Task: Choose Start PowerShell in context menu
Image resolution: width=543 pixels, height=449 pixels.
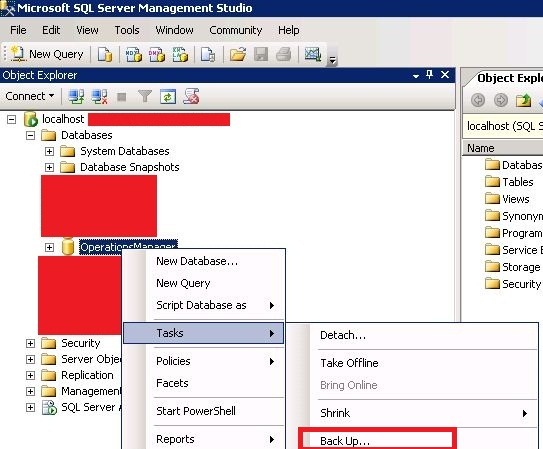Action: [204, 411]
